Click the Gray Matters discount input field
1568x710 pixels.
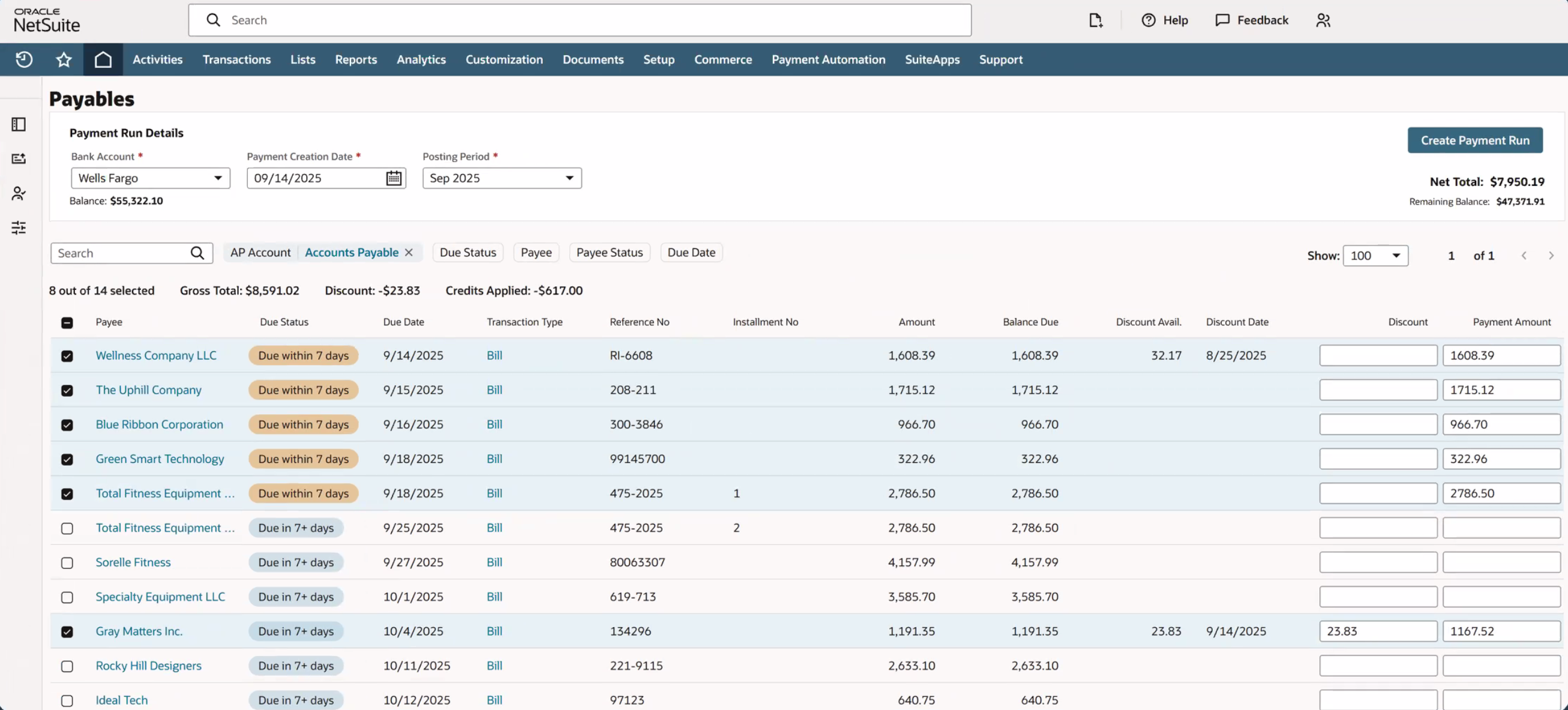[x=1378, y=631]
